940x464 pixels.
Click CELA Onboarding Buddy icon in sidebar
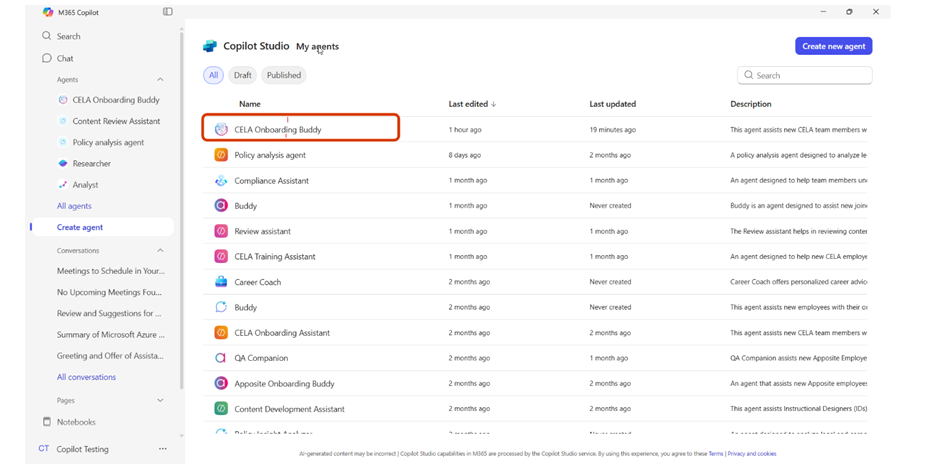(x=63, y=100)
